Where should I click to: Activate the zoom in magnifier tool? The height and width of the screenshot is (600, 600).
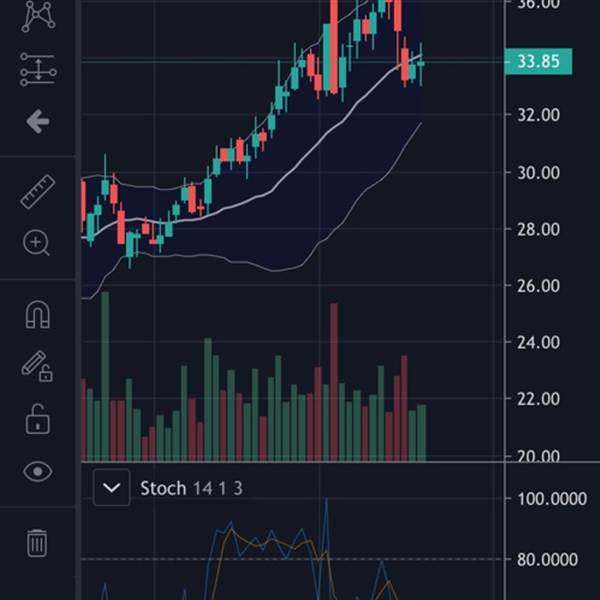click(36, 243)
